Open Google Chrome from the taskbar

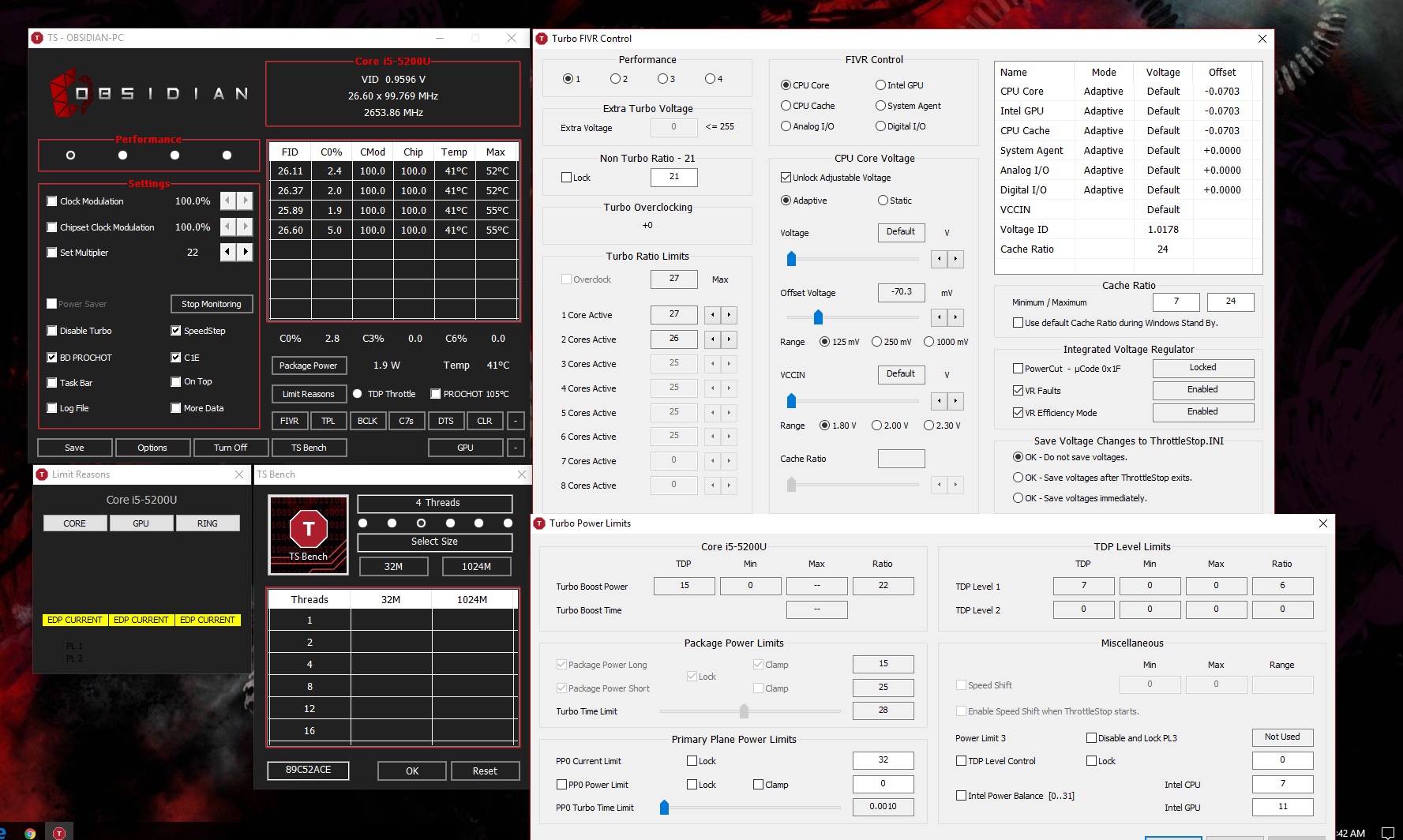(x=30, y=832)
